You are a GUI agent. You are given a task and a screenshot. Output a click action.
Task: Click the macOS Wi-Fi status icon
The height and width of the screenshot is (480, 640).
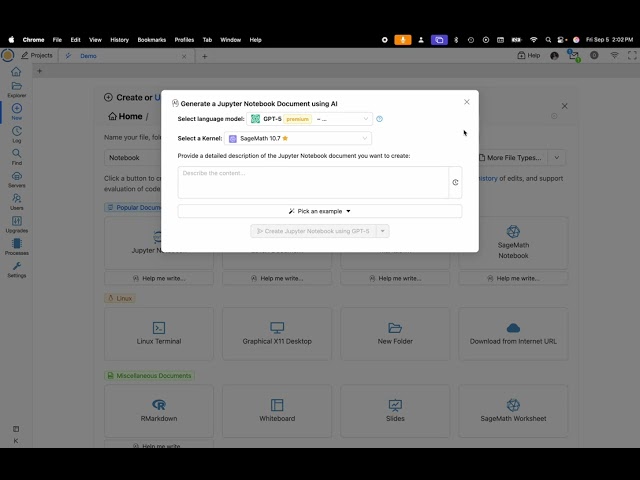pos(533,40)
